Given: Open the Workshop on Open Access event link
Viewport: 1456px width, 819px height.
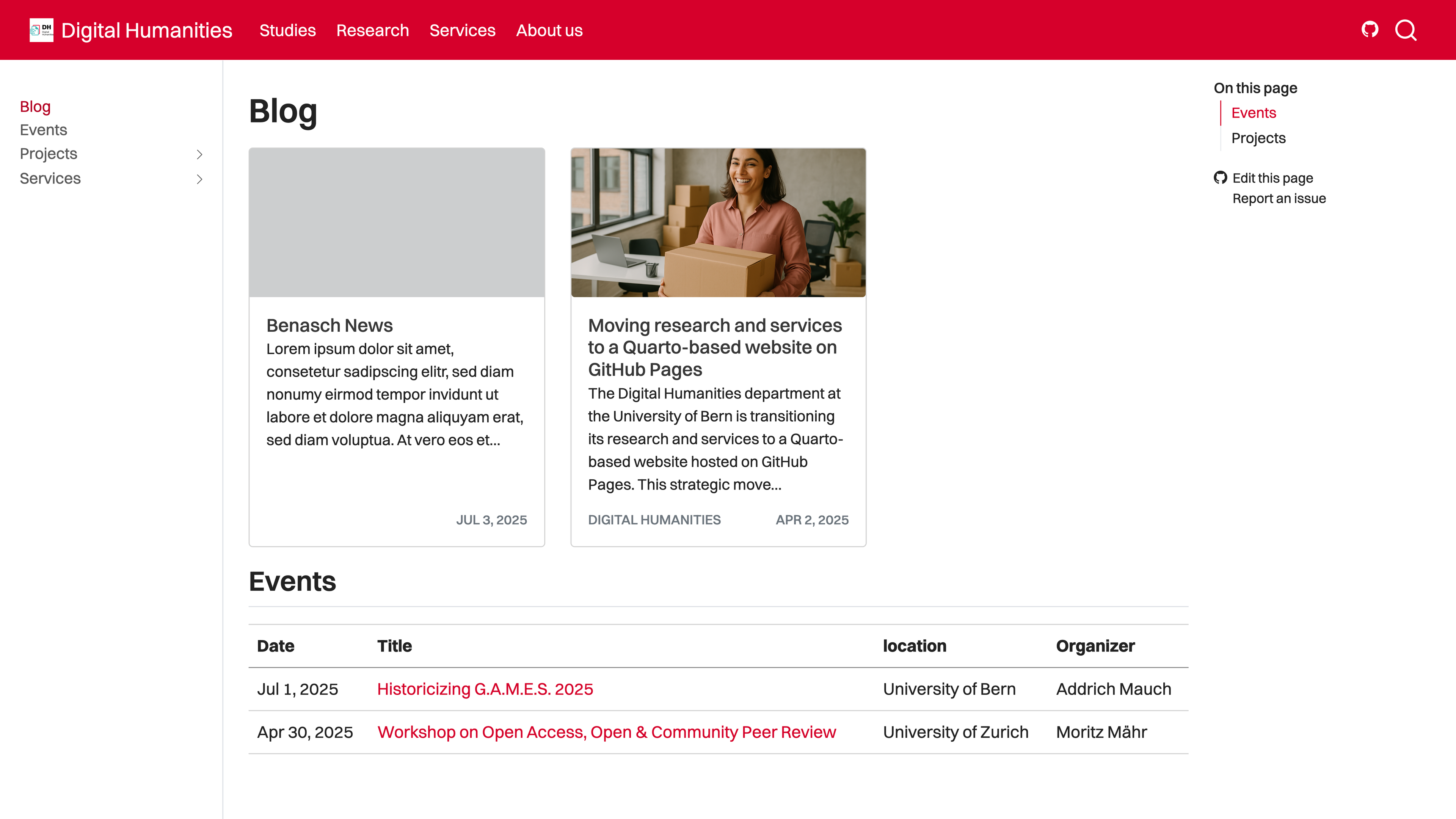Looking at the screenshot, I should tap(606, 732).
